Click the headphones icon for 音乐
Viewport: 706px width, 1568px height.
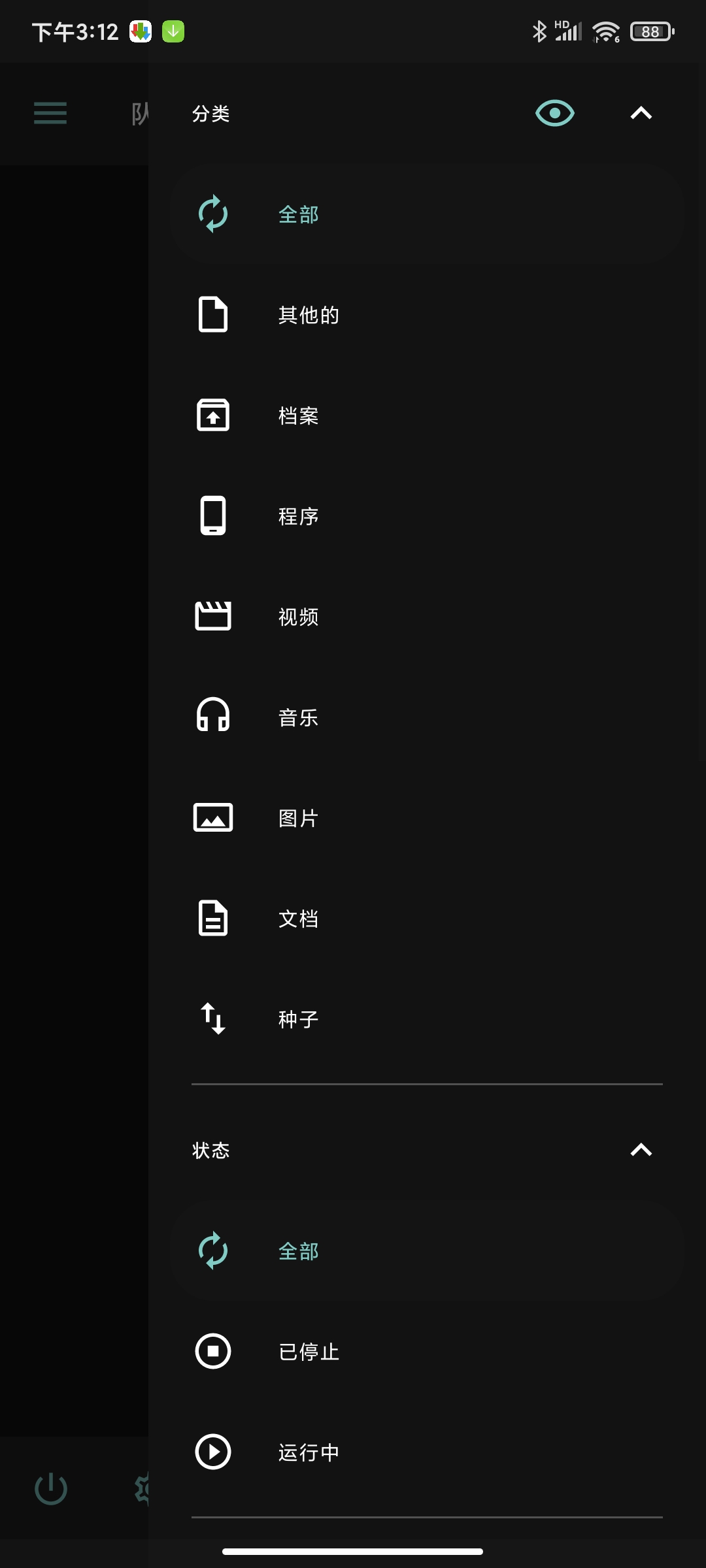tap(213, 714)
